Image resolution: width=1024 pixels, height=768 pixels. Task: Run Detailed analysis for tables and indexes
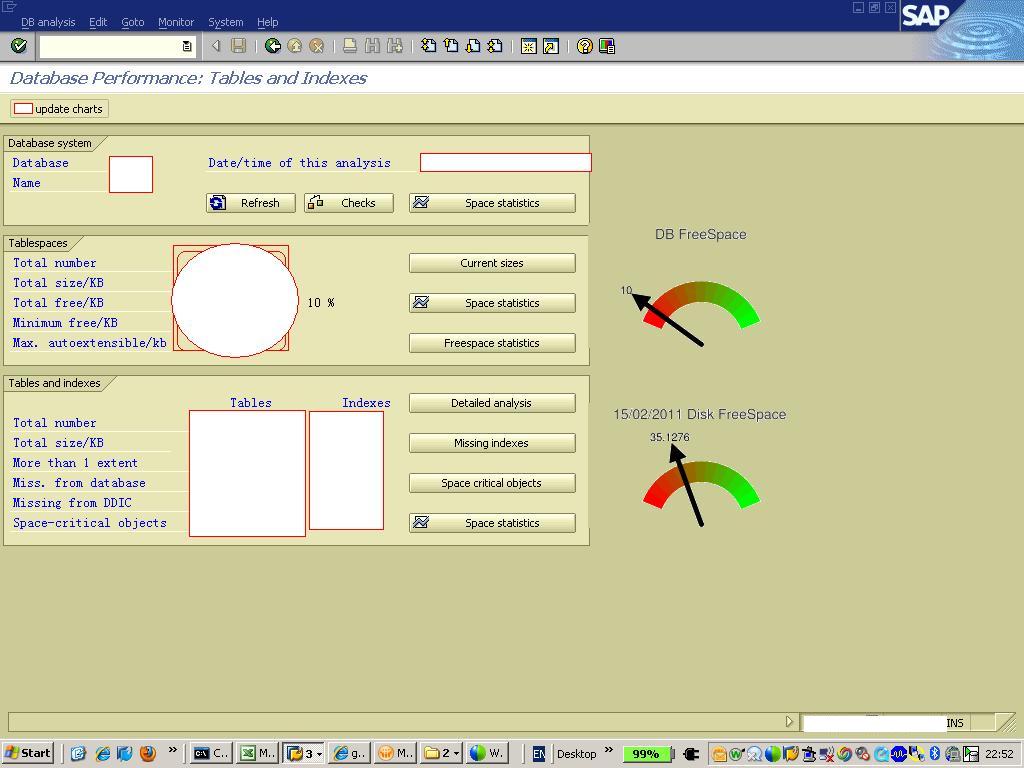pyautogui.click(x=491, y=403)
